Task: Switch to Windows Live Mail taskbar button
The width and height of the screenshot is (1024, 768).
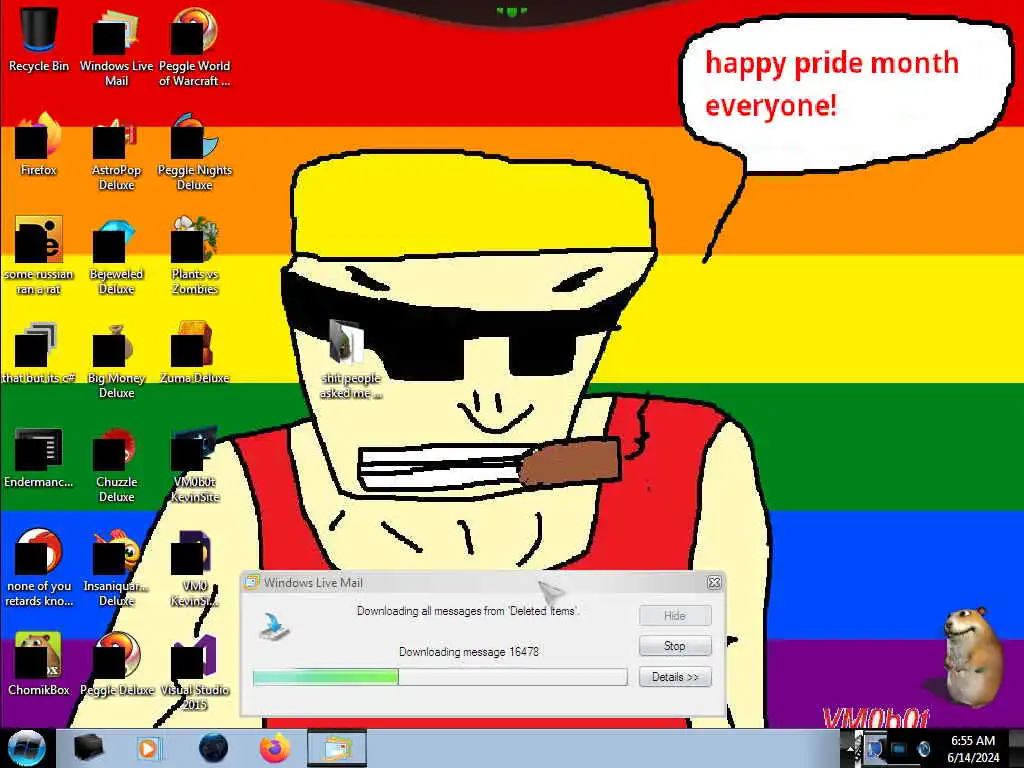Action: tap(336, 748)
